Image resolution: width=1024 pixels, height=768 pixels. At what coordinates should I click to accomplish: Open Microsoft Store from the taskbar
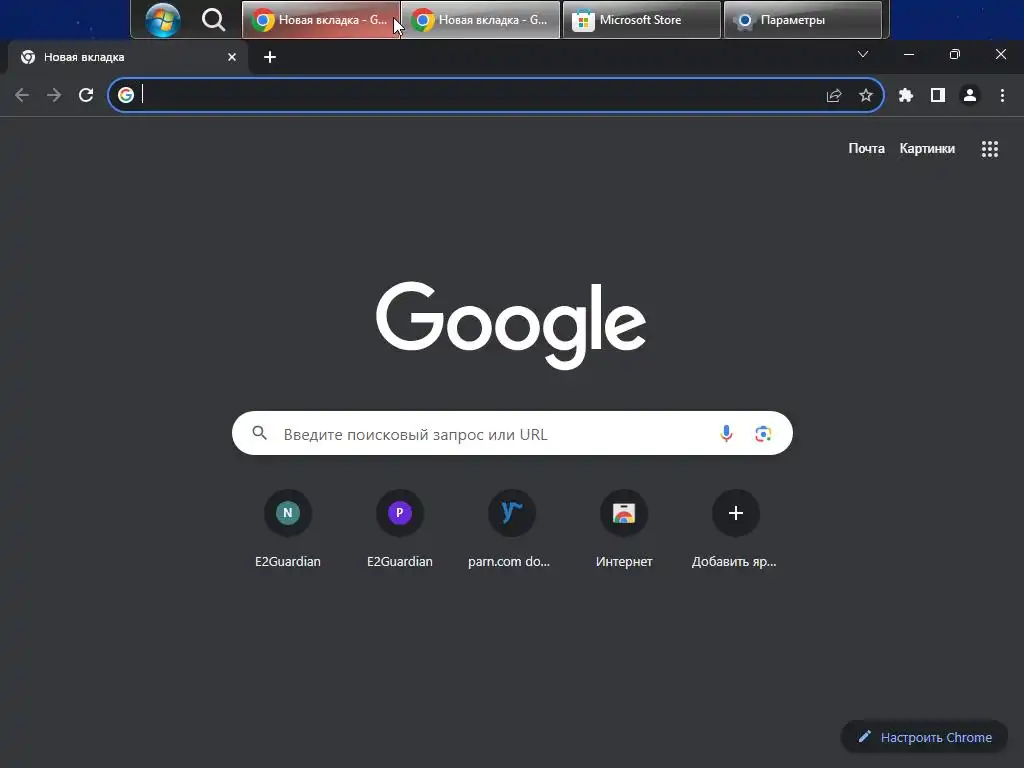pyautogui.click(x=641, y=20)
